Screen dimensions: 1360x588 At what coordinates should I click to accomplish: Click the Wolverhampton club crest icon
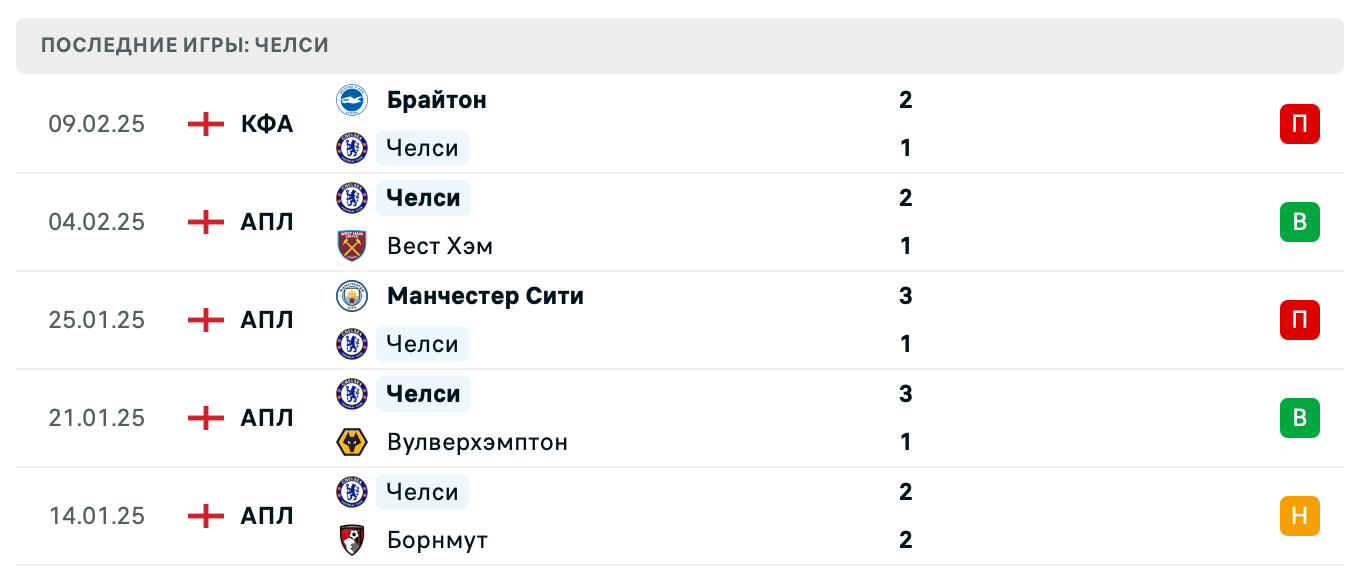click(x=352, y=442)
